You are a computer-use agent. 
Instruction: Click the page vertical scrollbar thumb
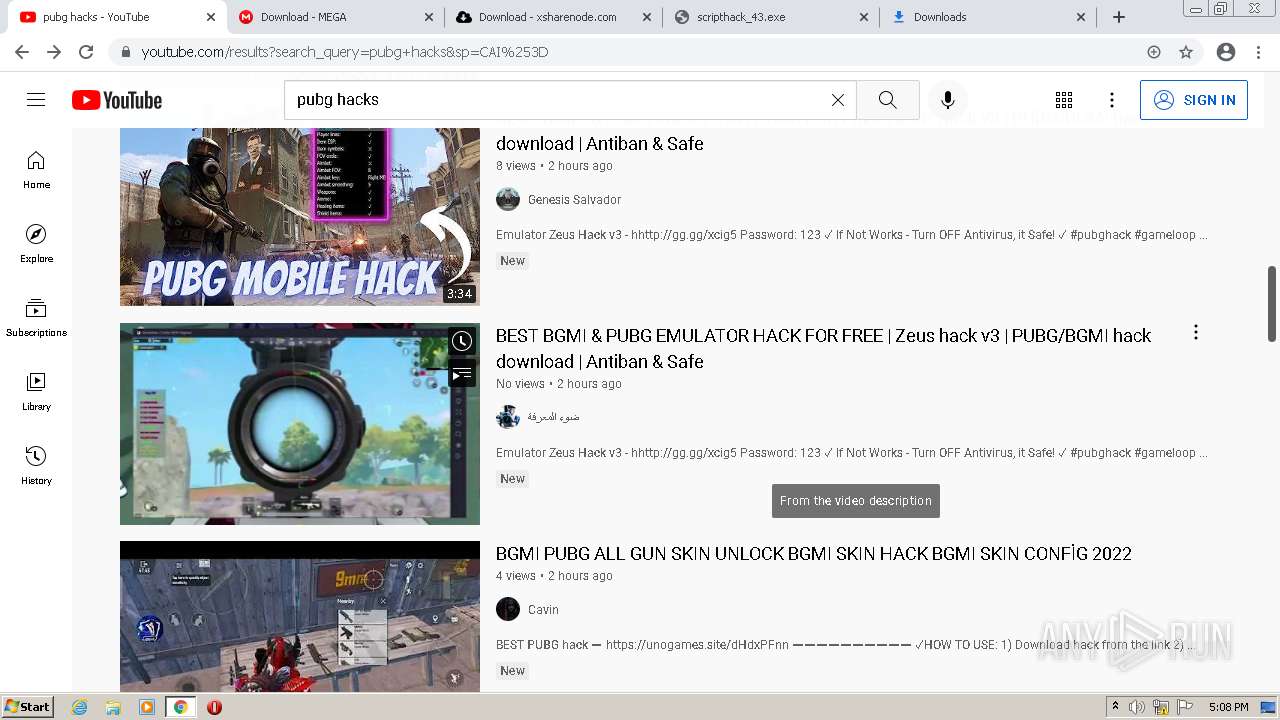click(x=1272, y=304)
